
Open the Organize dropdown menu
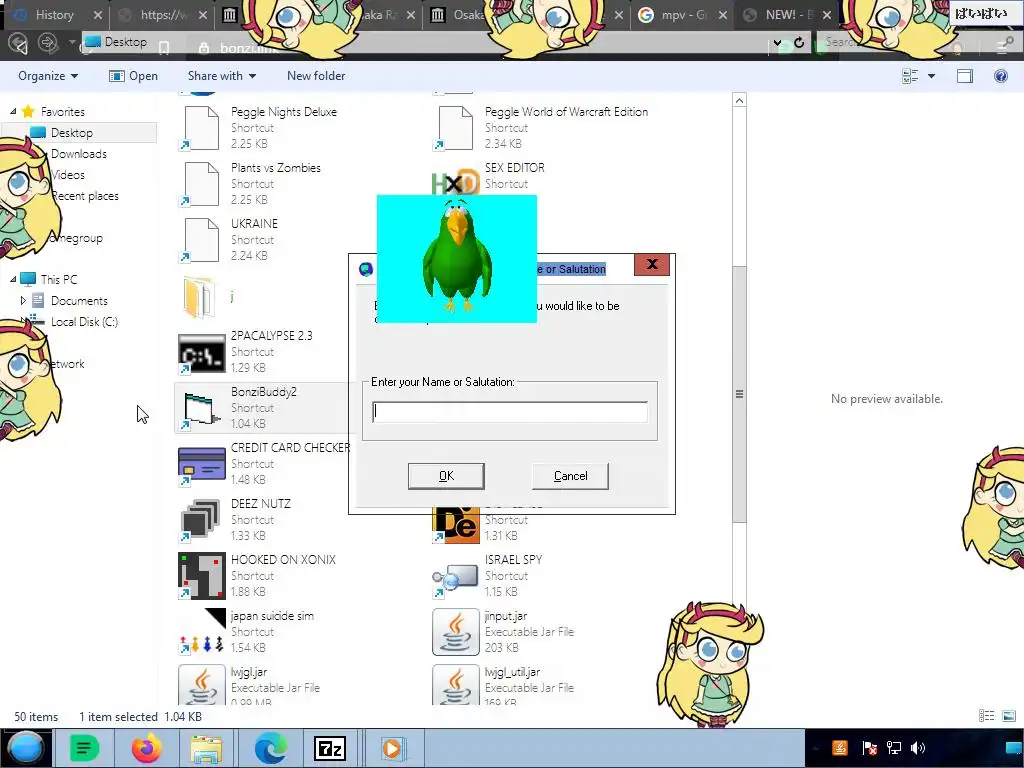click(x=48, y=76)
